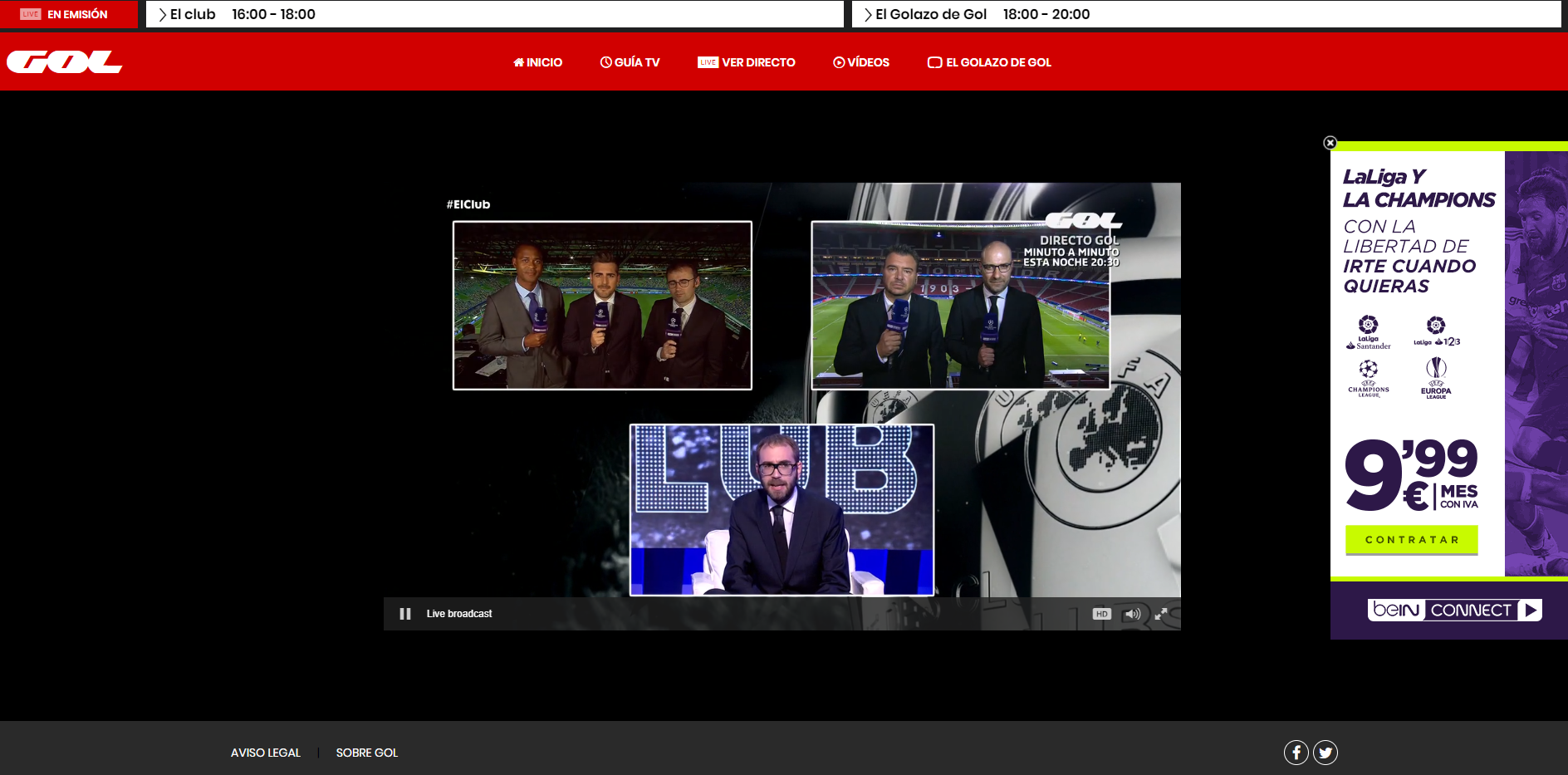
Task: Open the Sobre GOL link
Action: point(367,753)
